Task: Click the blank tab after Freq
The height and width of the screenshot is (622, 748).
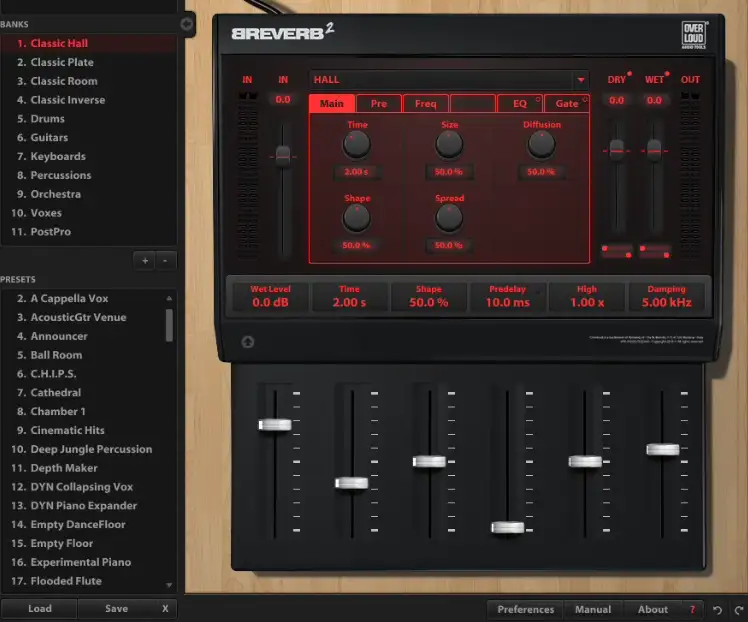Action: 473,104
